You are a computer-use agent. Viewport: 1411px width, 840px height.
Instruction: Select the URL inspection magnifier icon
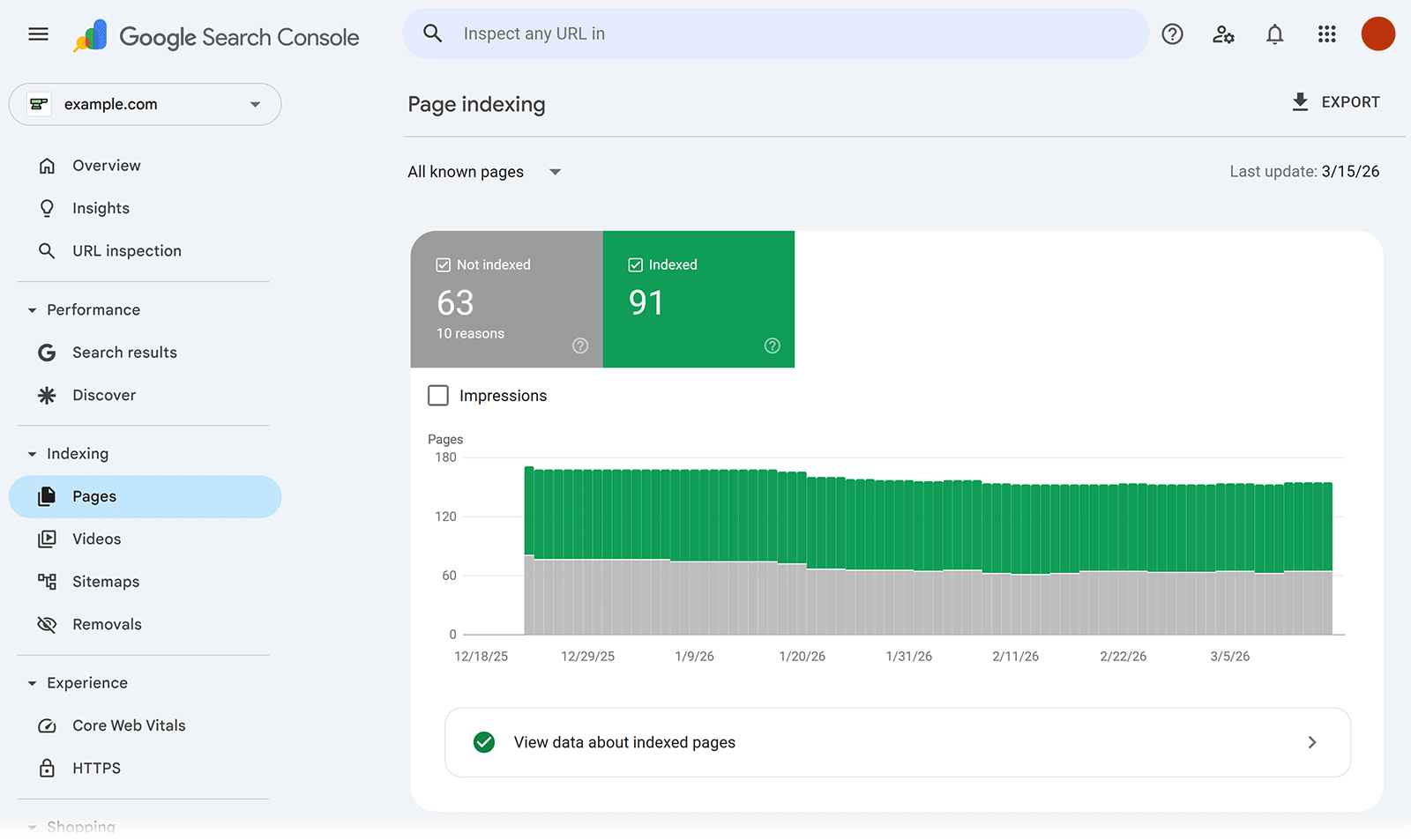pos(47,250)
